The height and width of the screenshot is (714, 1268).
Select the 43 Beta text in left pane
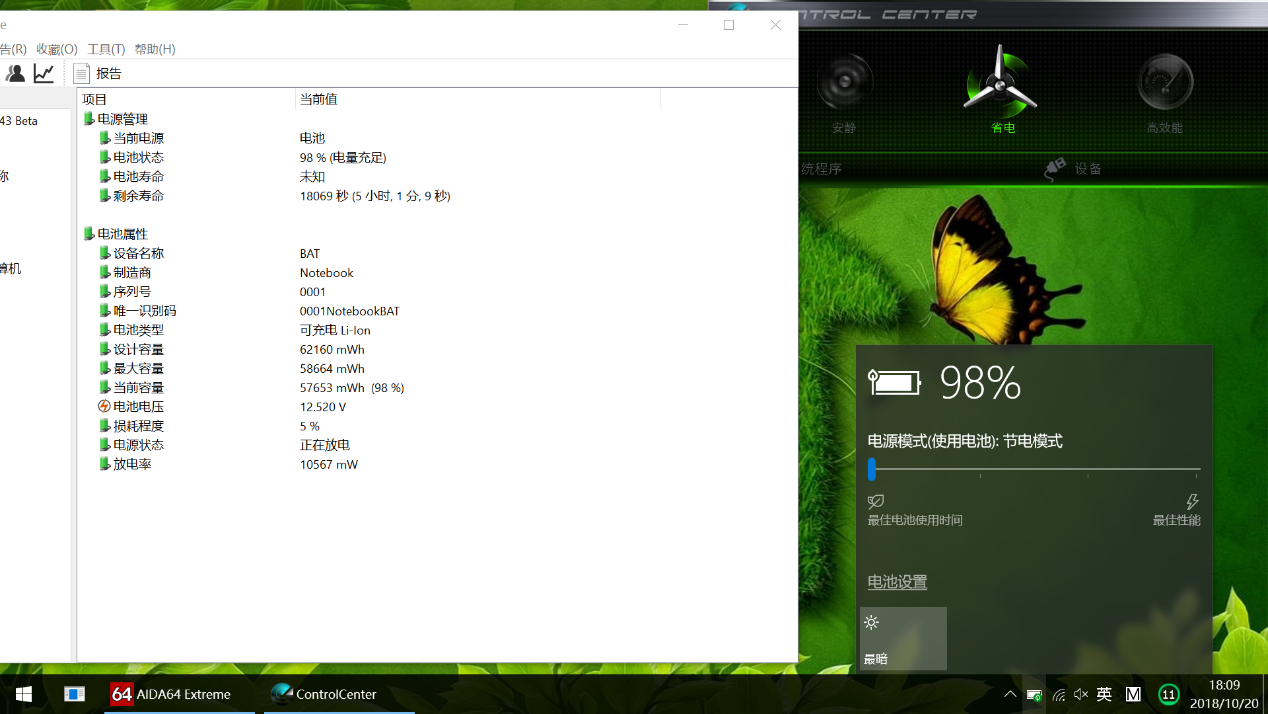[19, 121]
